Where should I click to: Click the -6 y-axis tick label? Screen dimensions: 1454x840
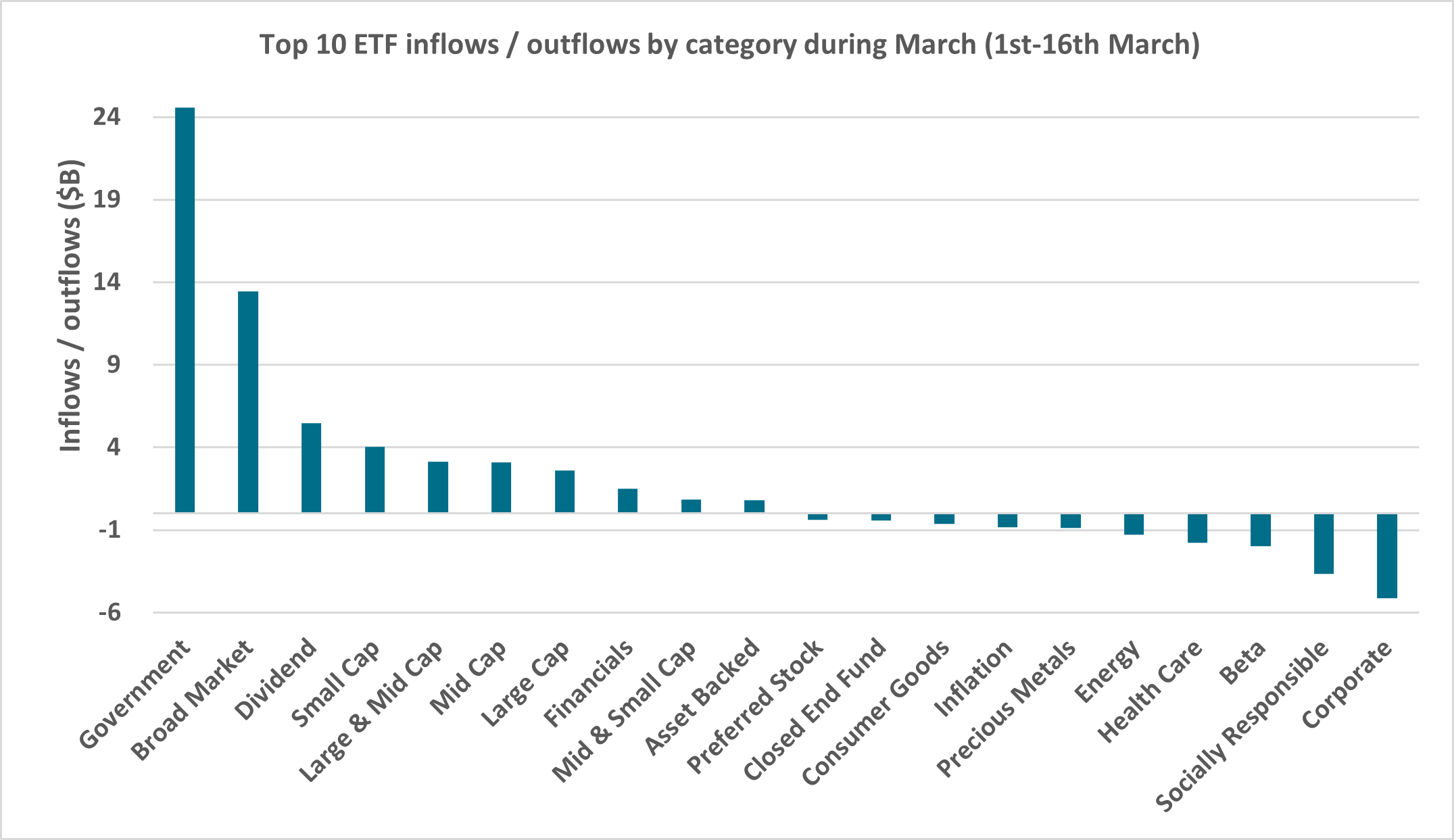click(110, 612)
